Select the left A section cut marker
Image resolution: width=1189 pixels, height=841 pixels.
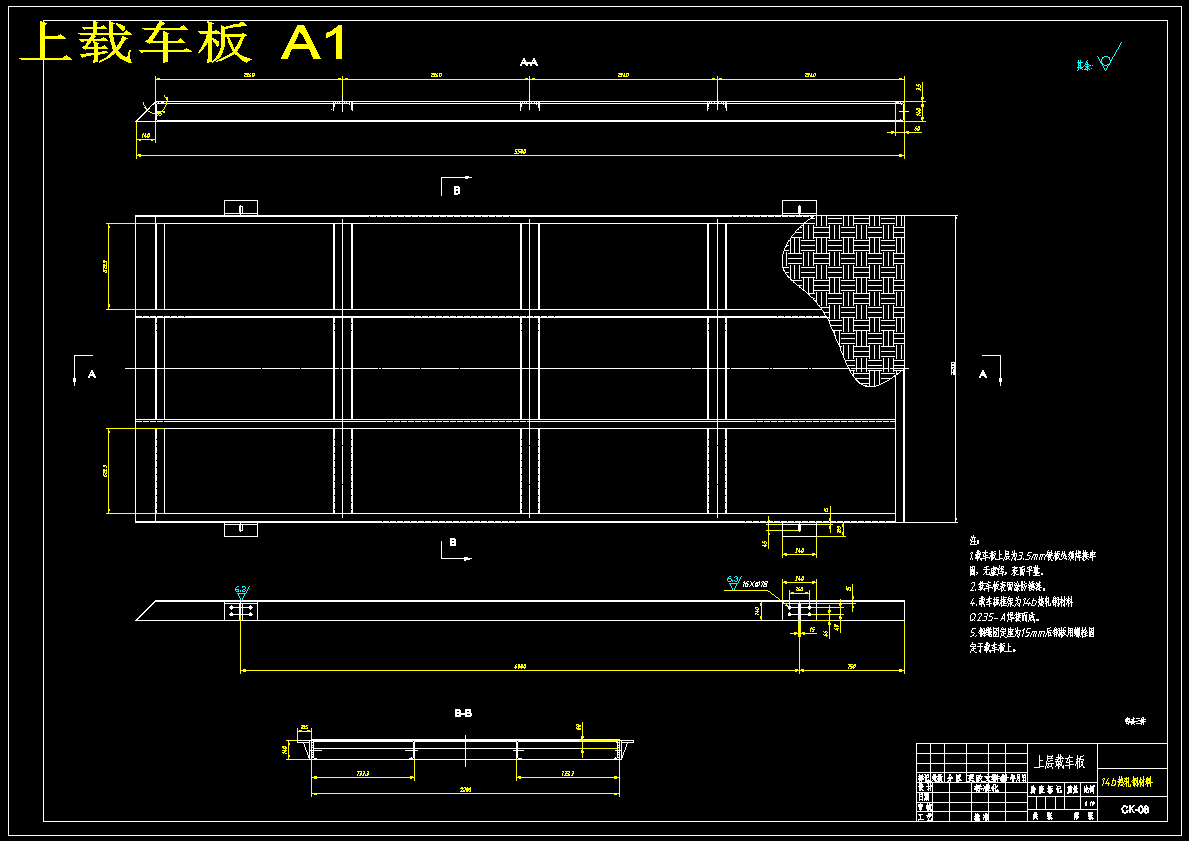click(x=84, y=370)
